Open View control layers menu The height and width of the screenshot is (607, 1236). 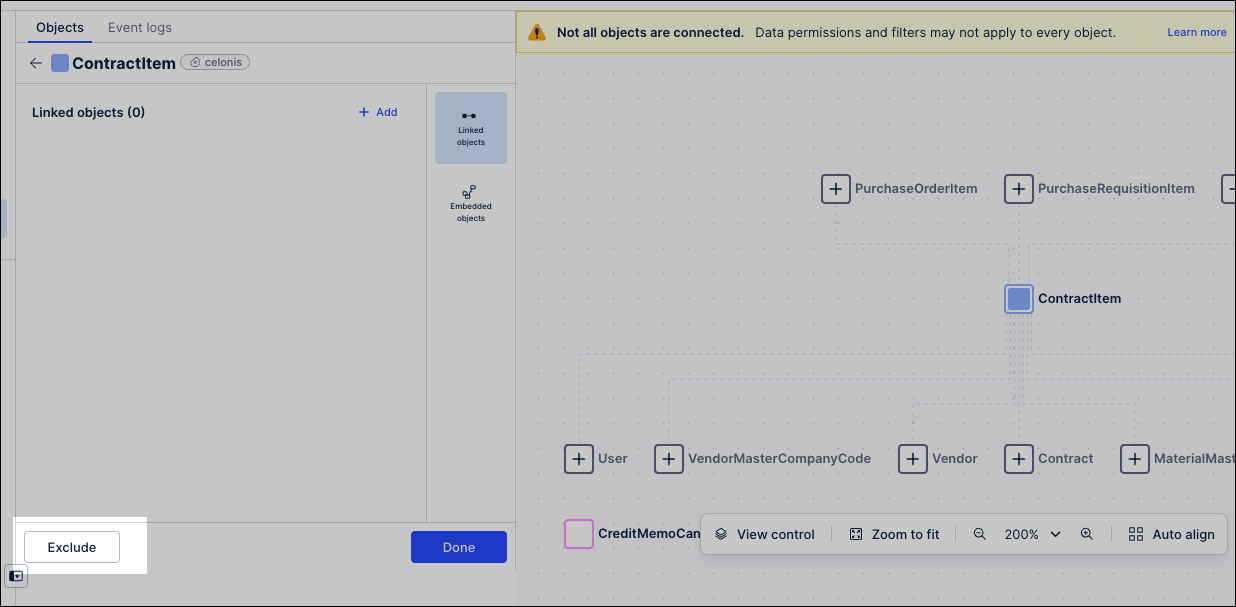[765, 534]
